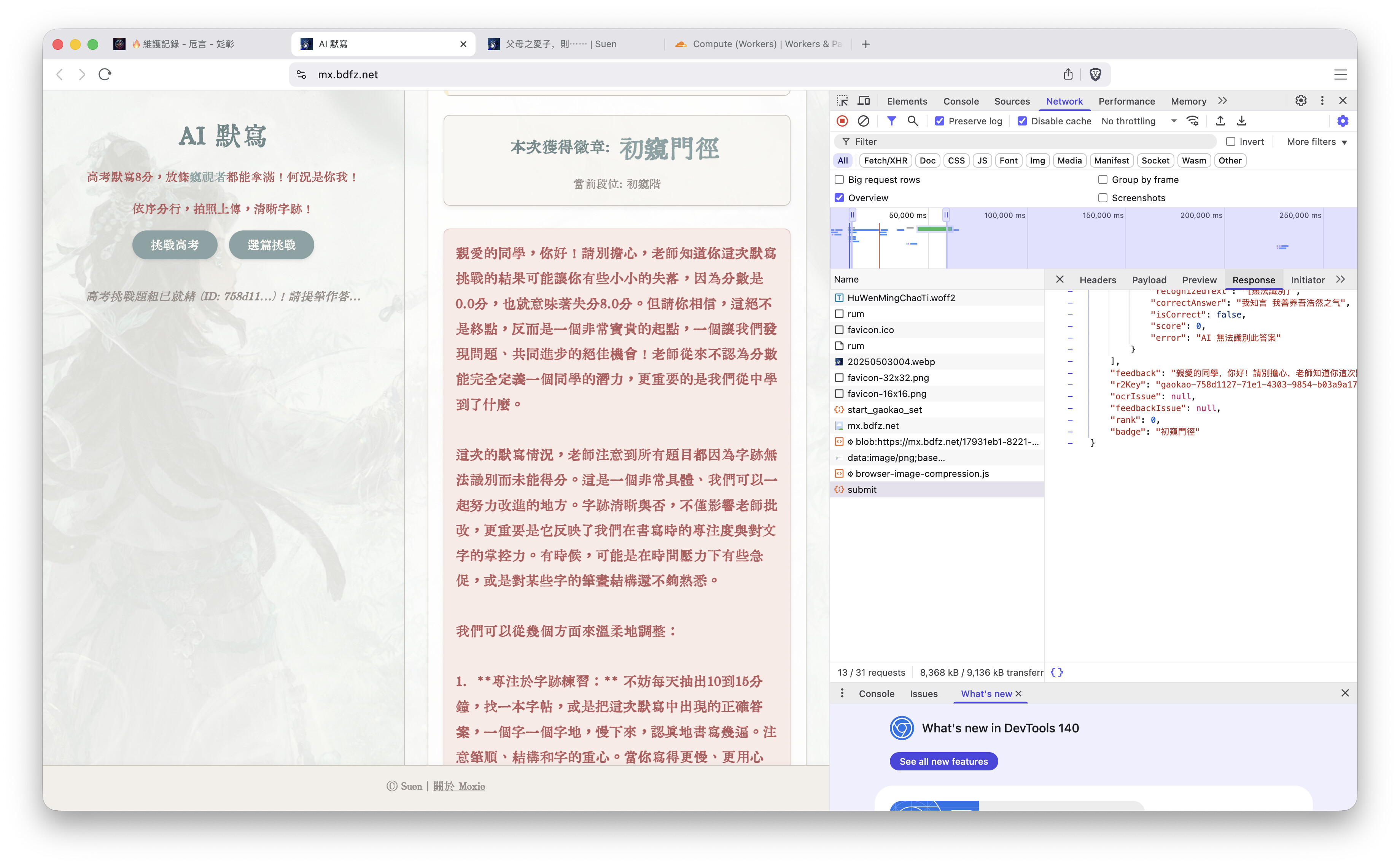Select the inspect element tool
The height and width of the screenshot is (867, 1400).
click(x=843, y=101)
